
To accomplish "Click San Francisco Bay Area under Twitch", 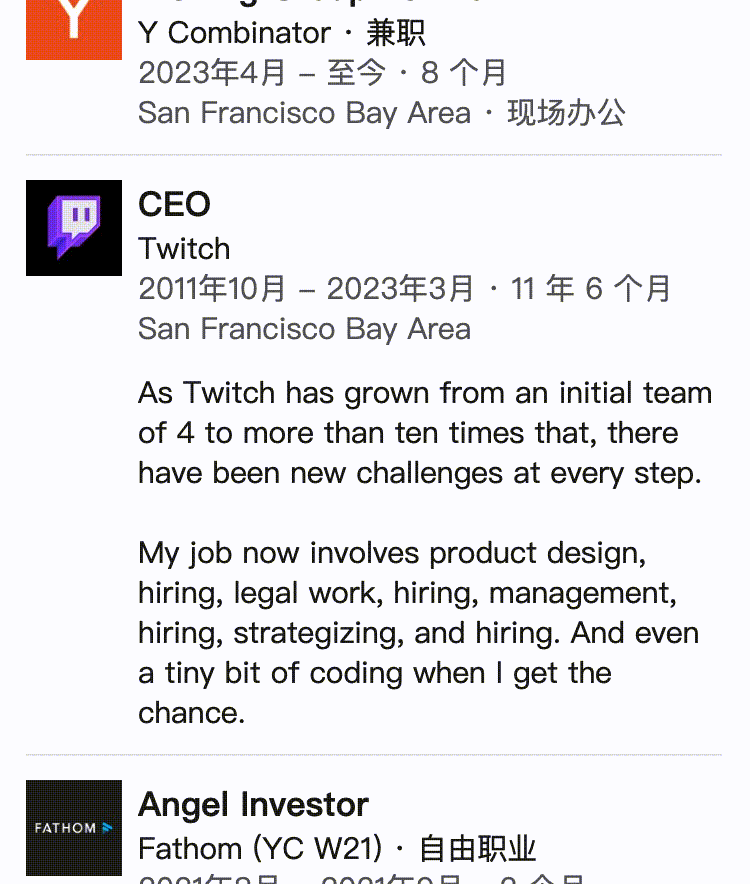I will tap(305, 329).
